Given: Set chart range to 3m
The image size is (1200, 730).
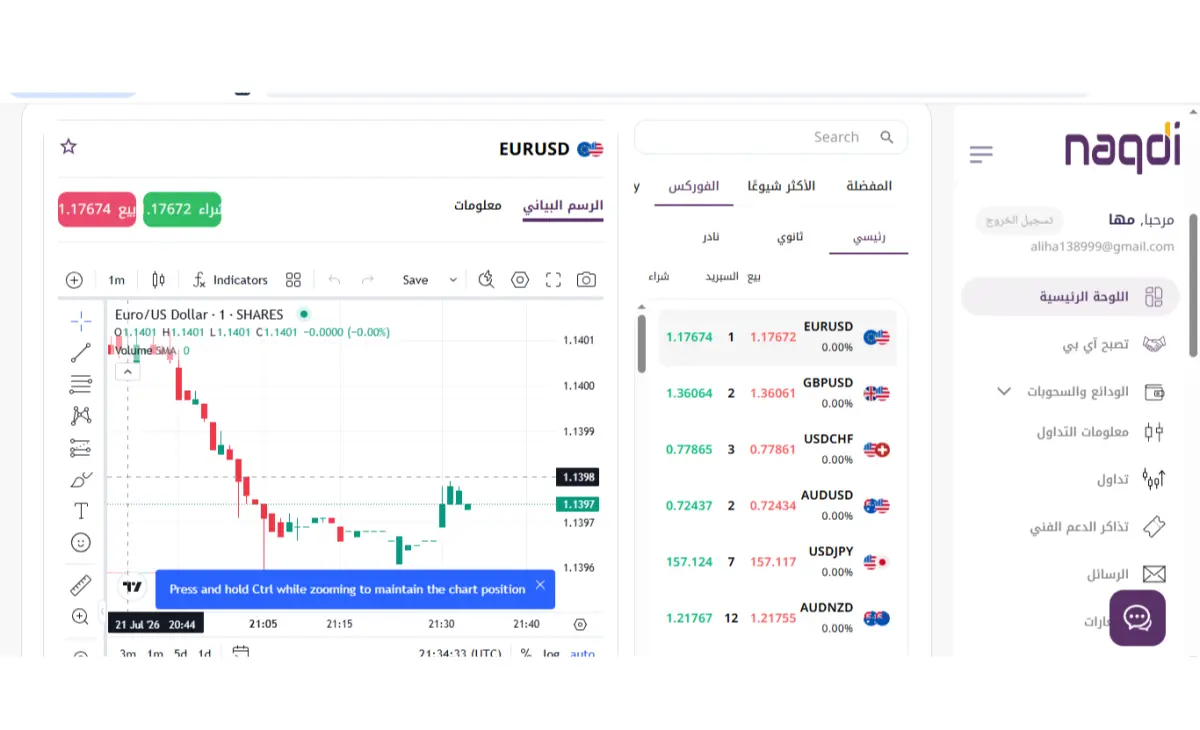Looking at the screenshot, I should click(128, 654).
